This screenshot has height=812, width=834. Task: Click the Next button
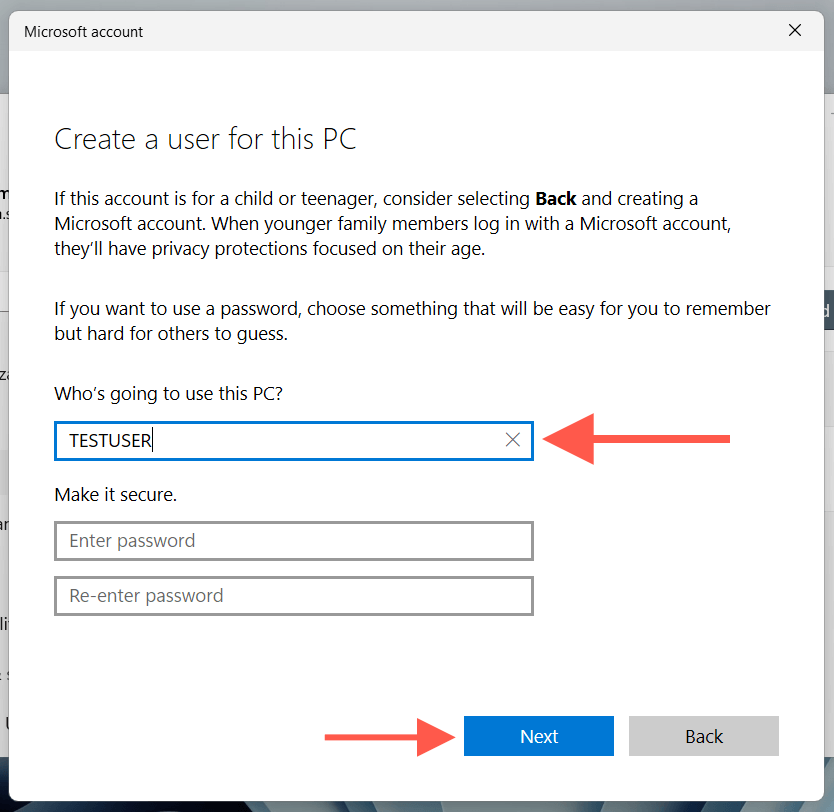[538, 736]
